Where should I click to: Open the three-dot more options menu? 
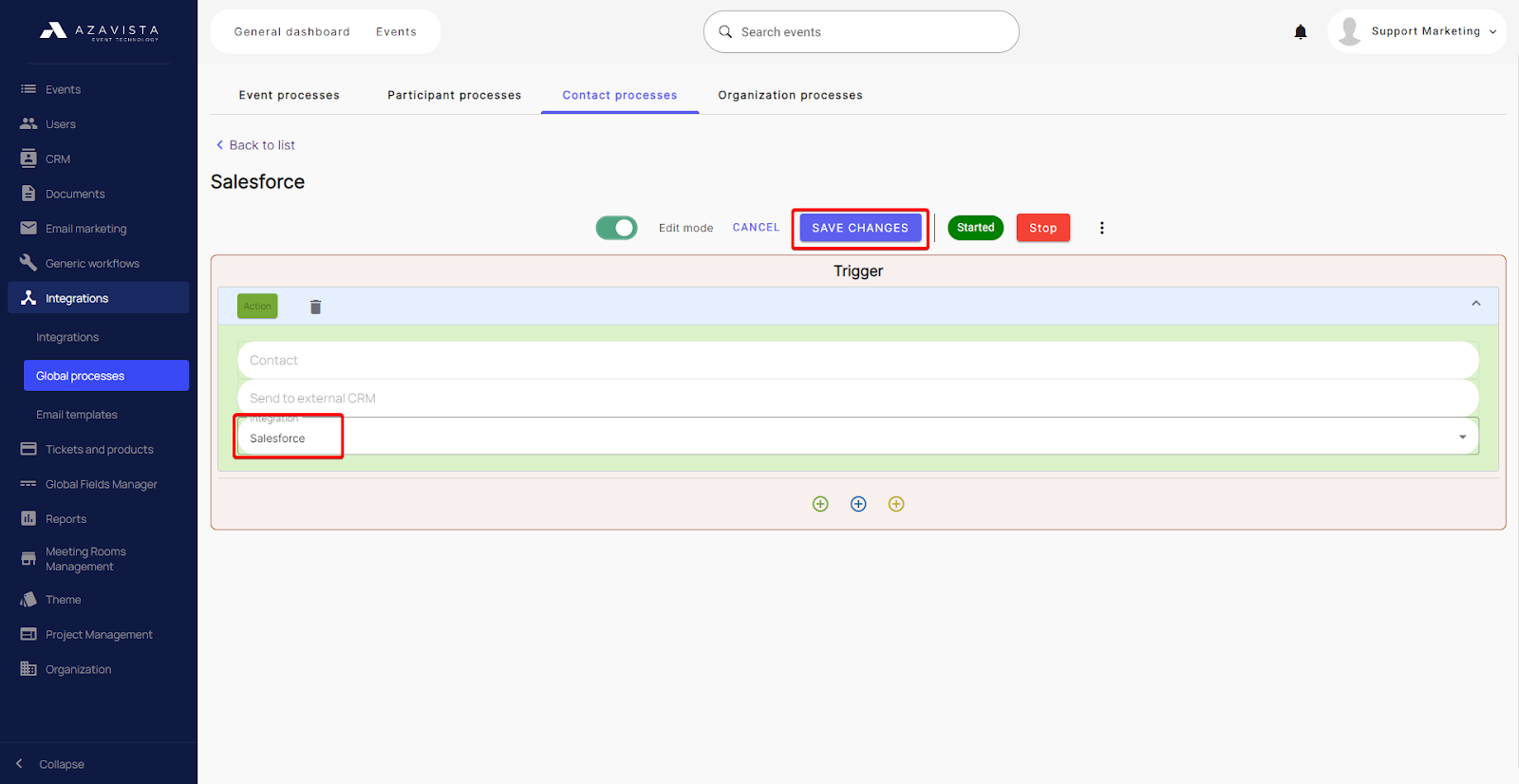pos(1101,228)
